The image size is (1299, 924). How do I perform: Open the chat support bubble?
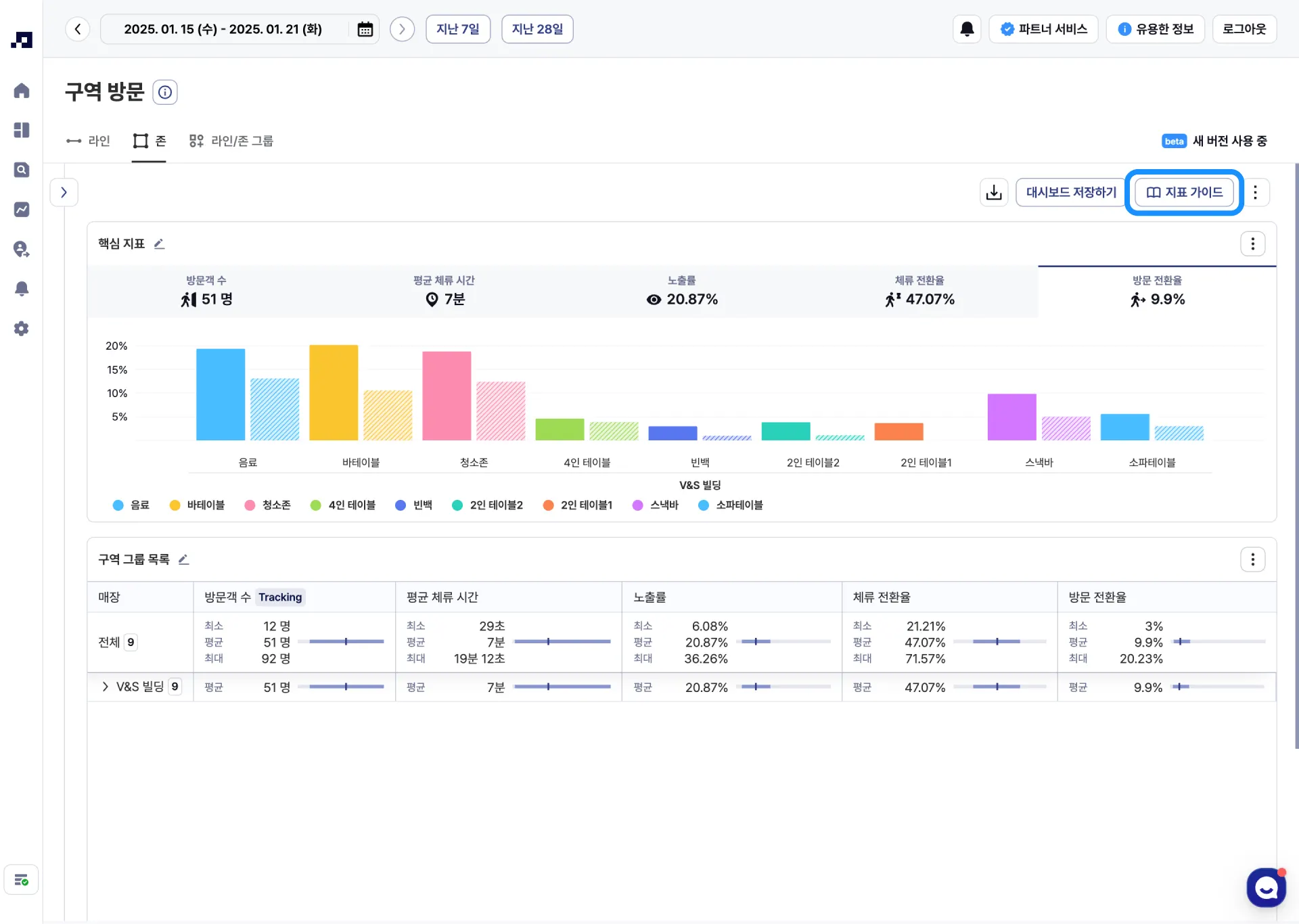click(1266, 887)
